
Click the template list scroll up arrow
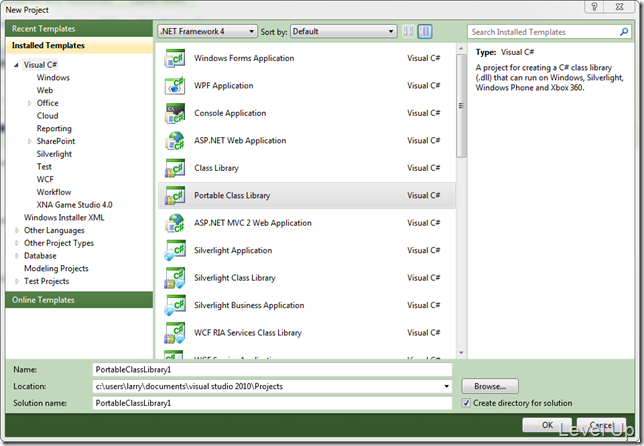(x=461, y=48)
